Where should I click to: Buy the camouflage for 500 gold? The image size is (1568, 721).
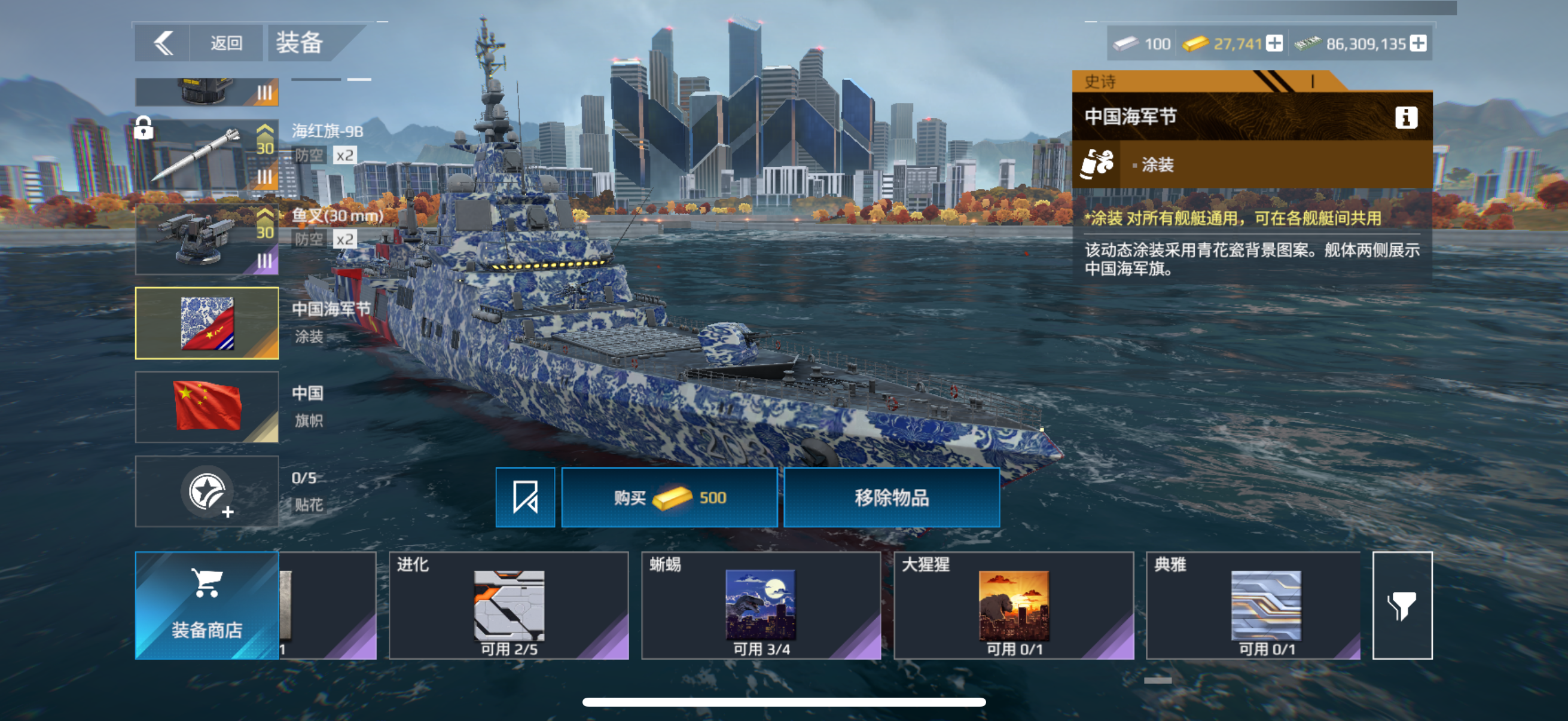click(669, 497)
